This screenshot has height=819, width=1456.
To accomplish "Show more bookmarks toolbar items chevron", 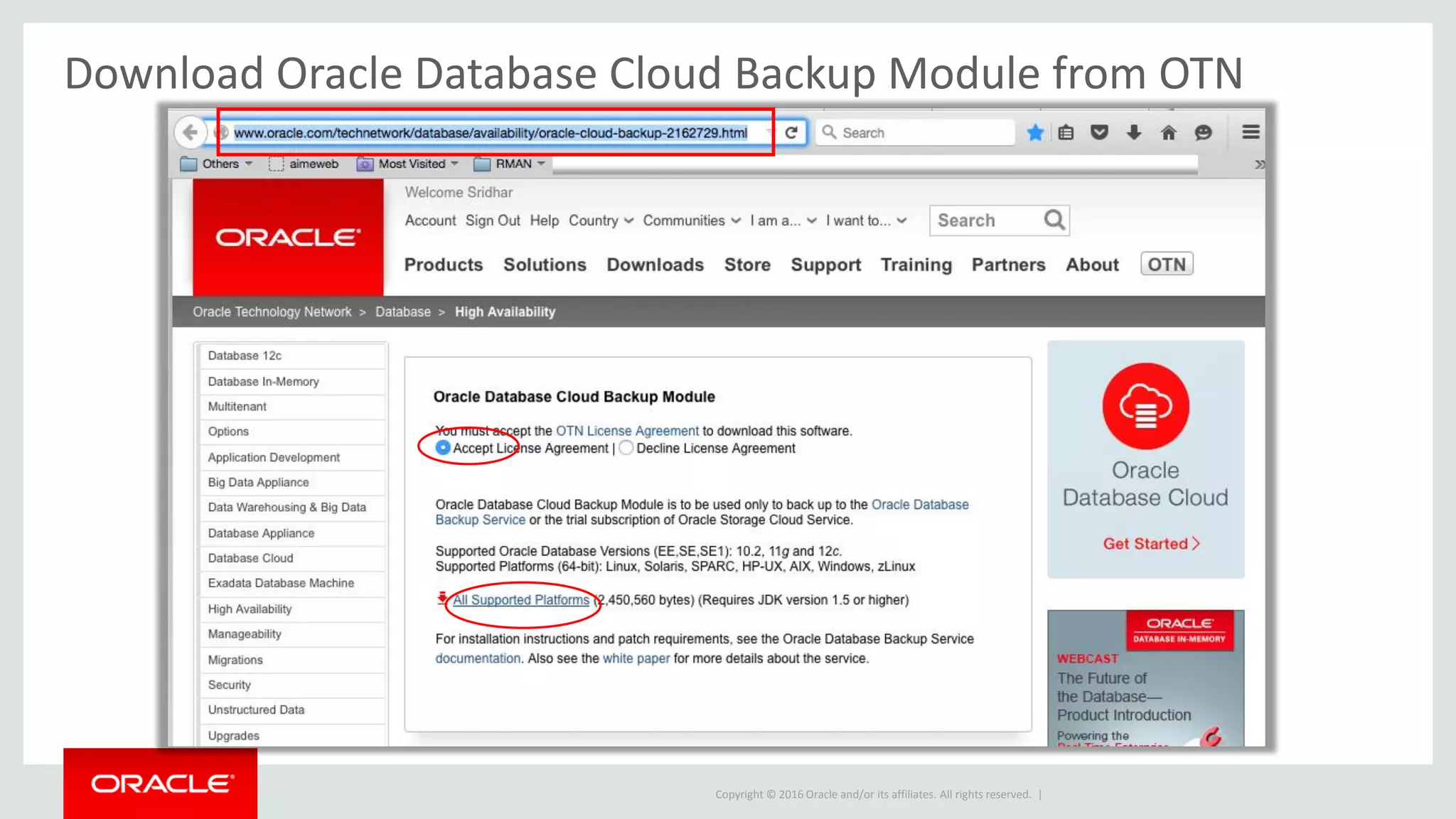I will 1259,164.
